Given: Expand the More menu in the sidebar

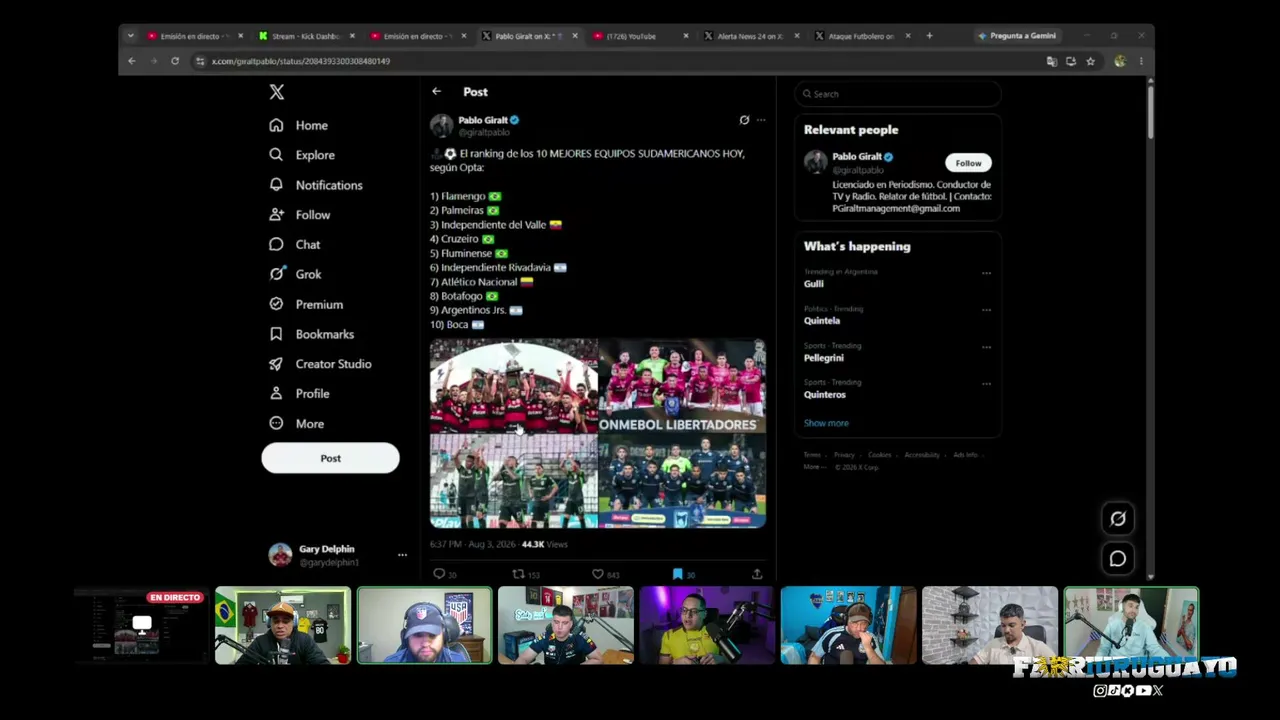Looking at the screenshot, I should click(296, 423).
